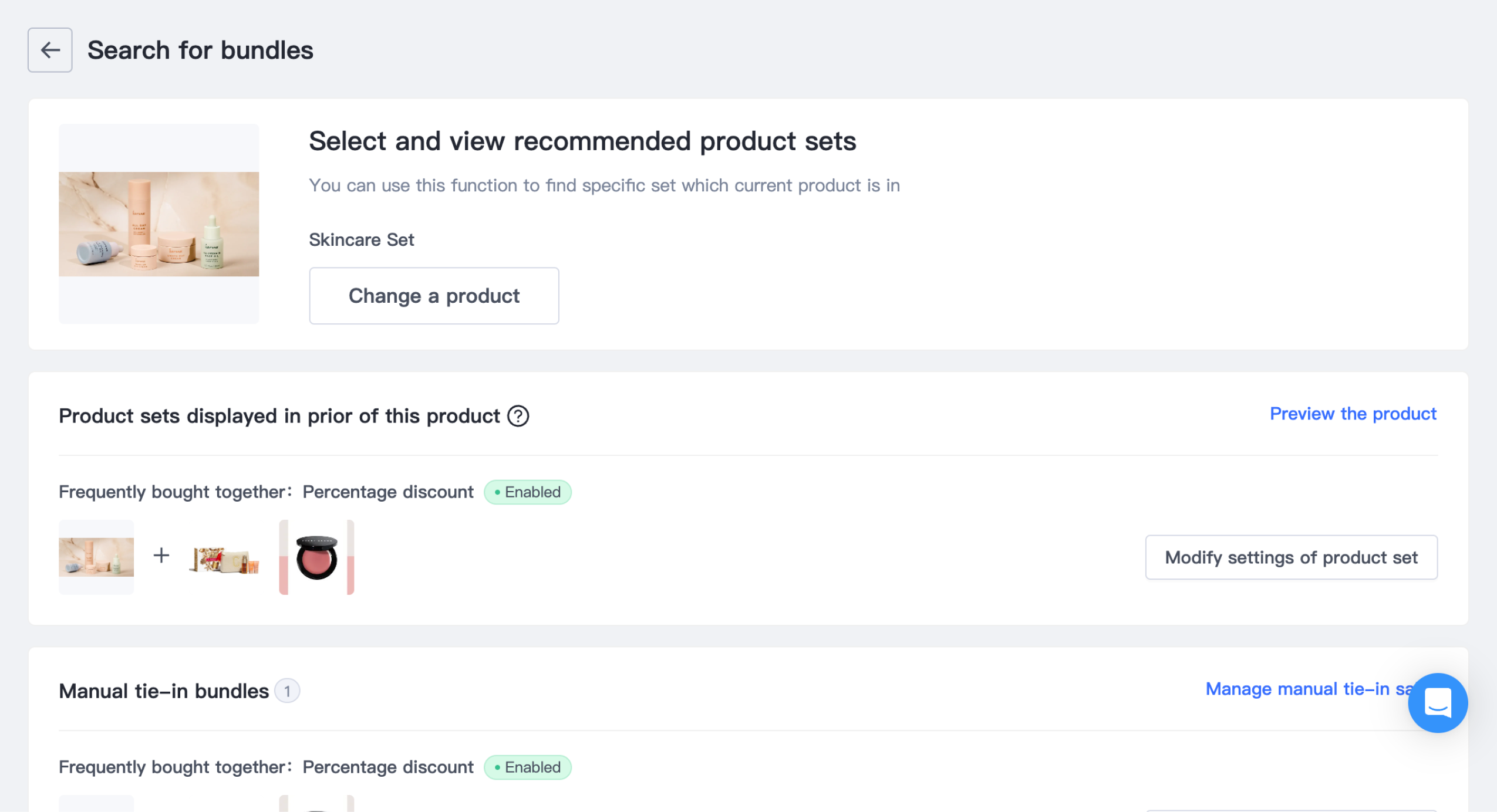Click the back arrow button
Image resolution: width=1497 pixels, height=812 pixels.
(50, 50)
